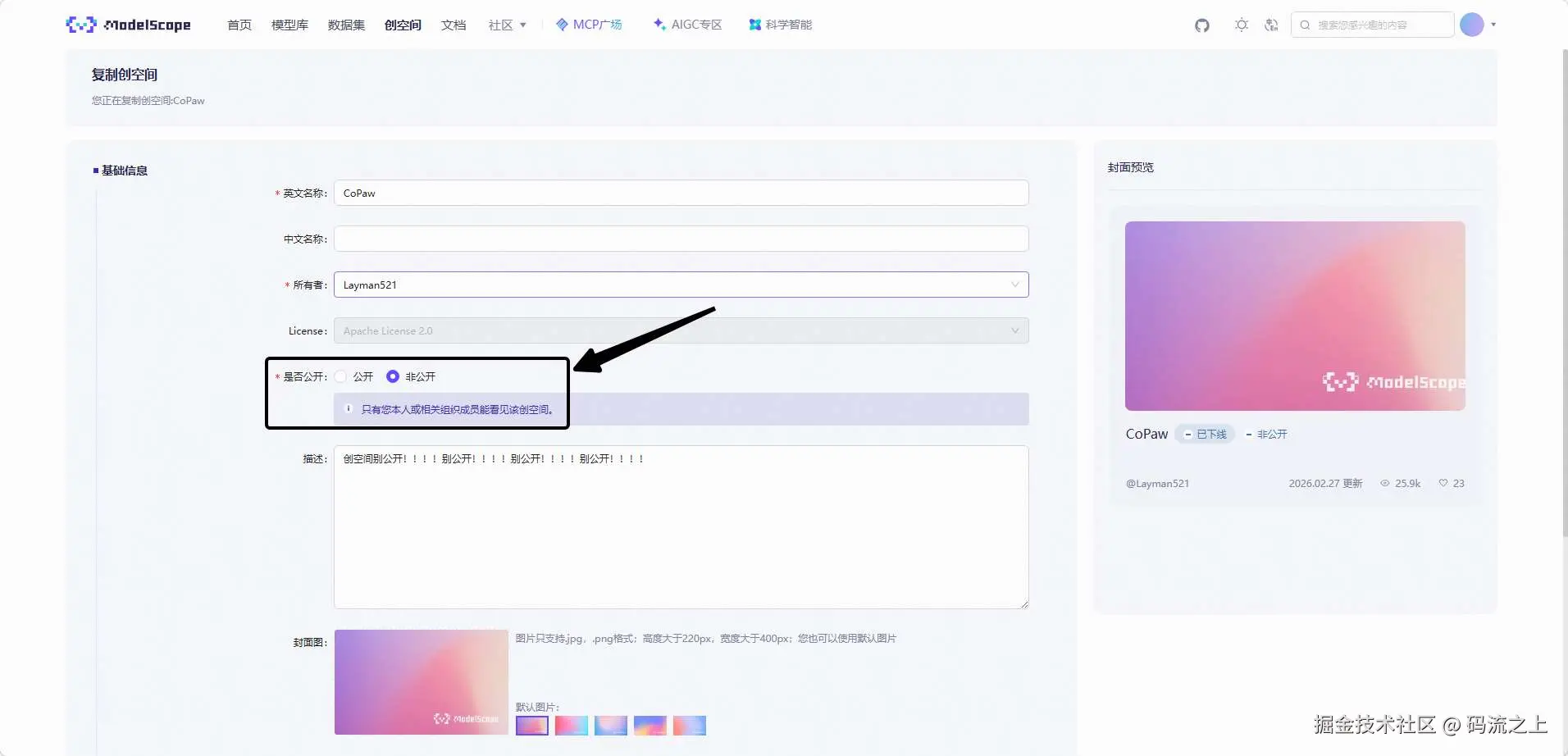Open the 模型库 navigation item
The image size is (1568, 756).
(289, 25)
